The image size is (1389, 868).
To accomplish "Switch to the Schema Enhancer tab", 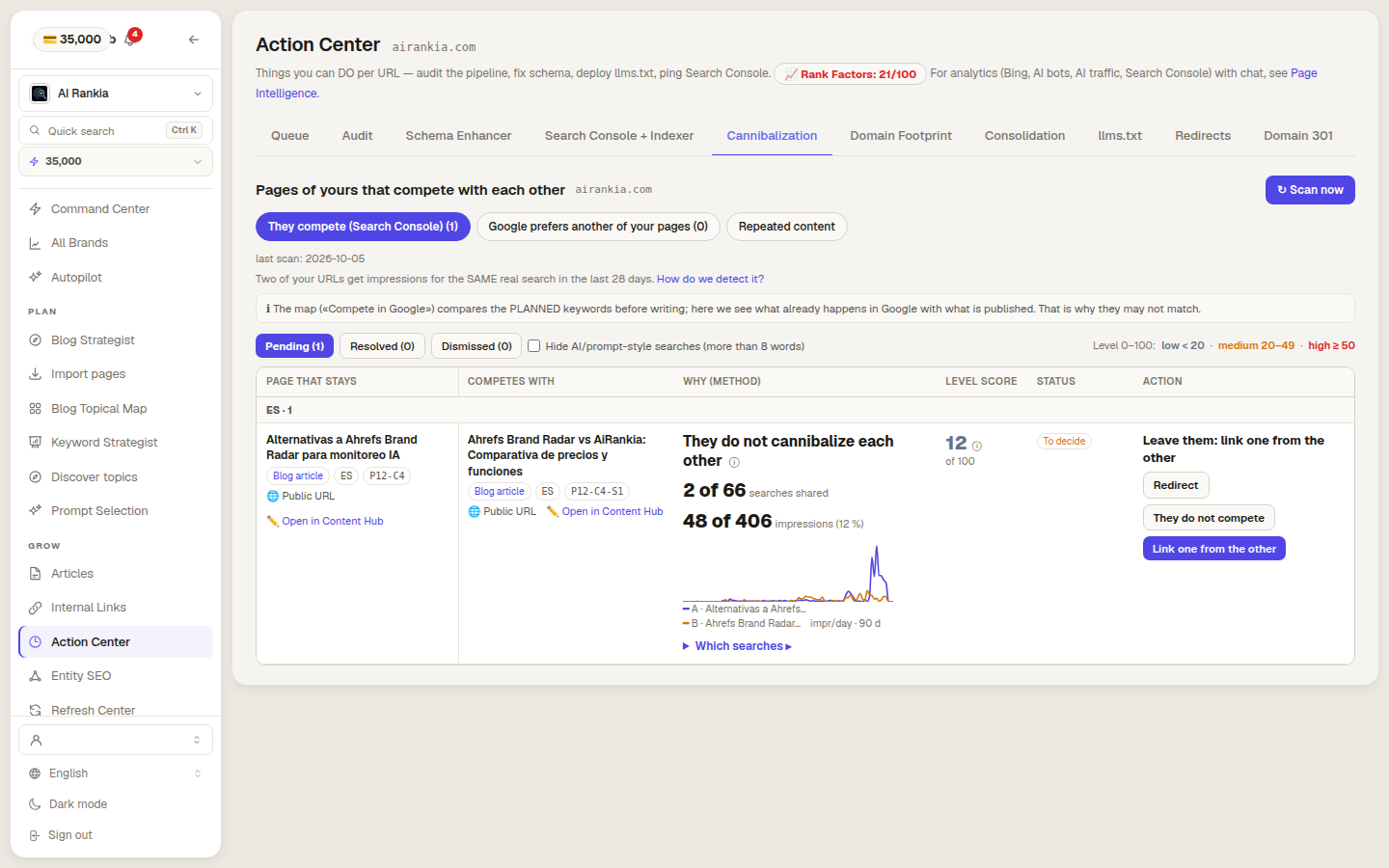I will pos(458,136).
